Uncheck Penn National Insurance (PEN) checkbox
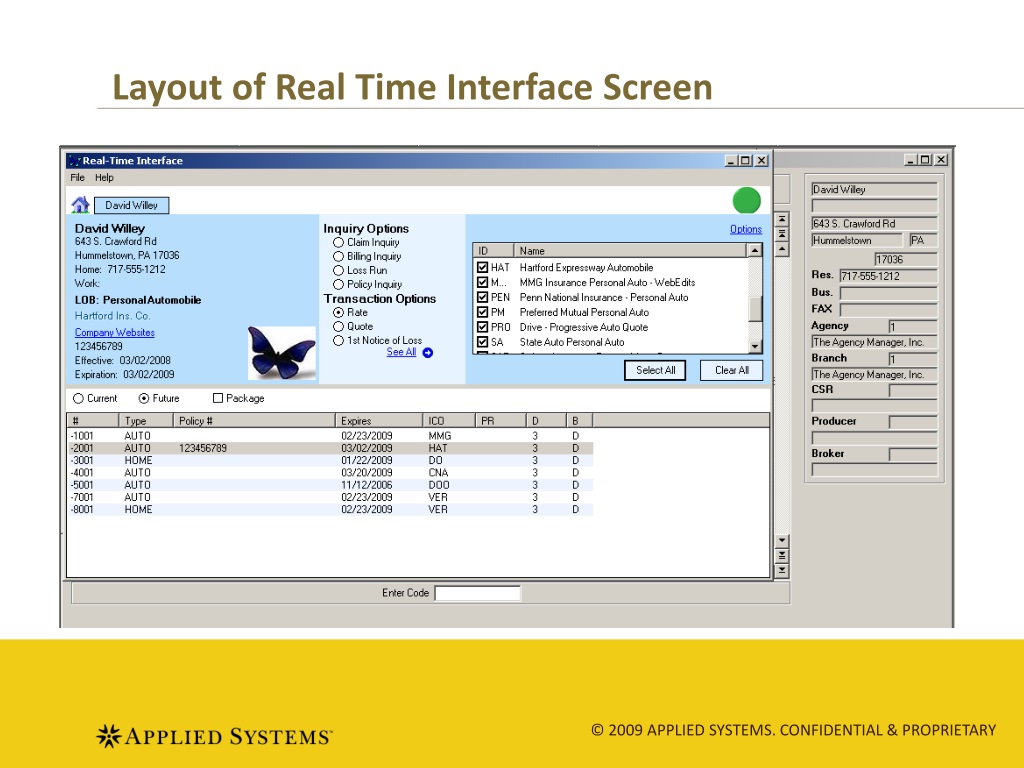Image resolution: width=1024 pixels, height=768 pixels. 483,297
